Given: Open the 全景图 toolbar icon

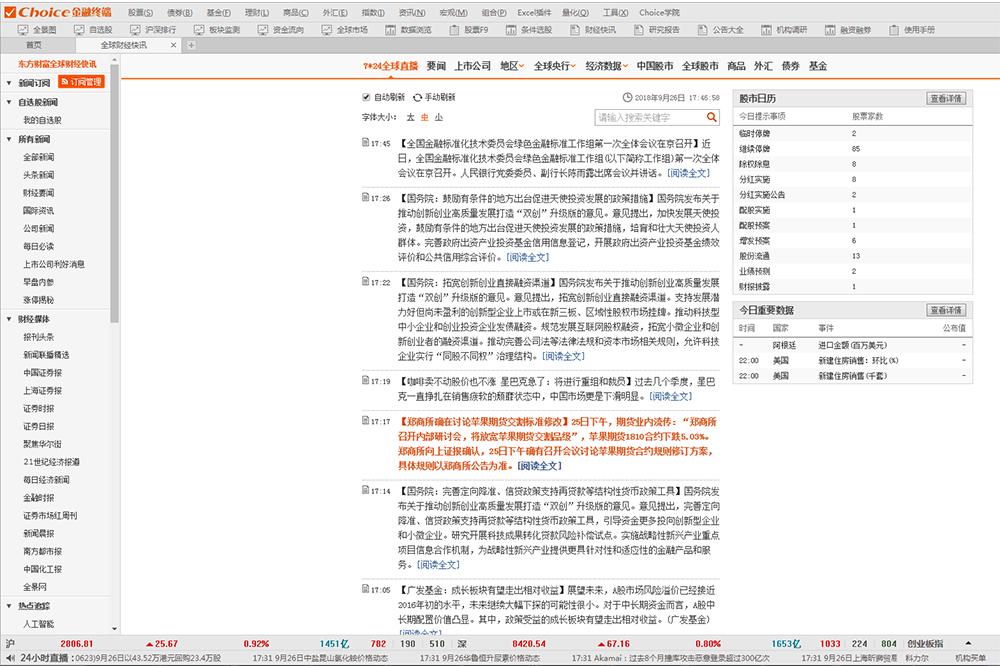Looking at the screenshot, I should click(23, 29).
